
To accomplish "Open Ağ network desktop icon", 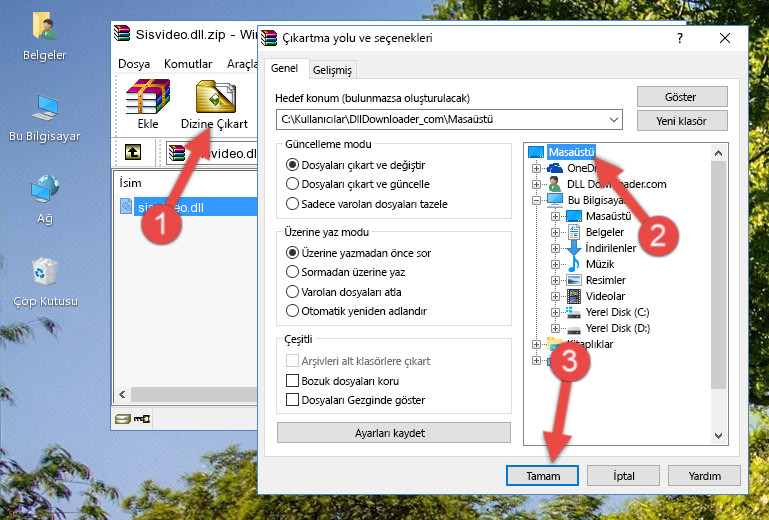I will 44,199.
